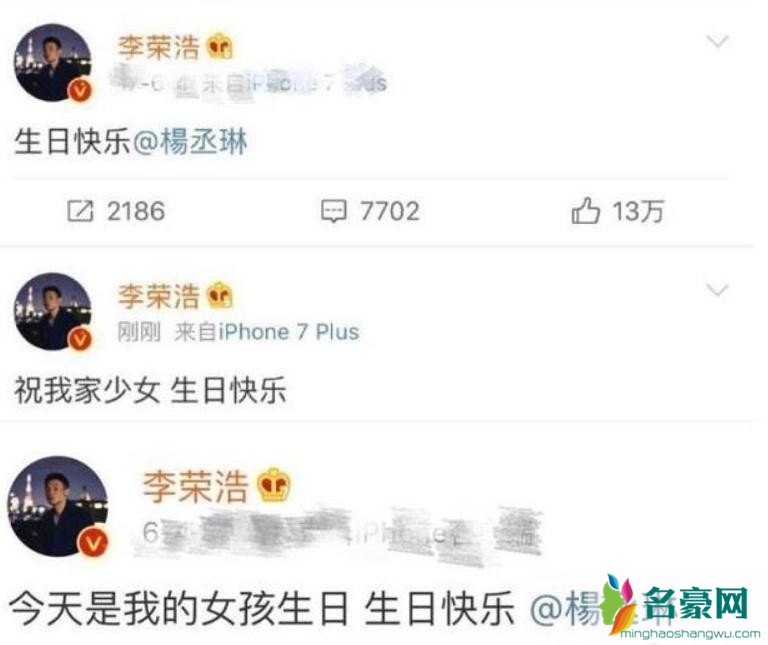Click the iPhone 7 Plus source link
The width and height of the screenshot is (768, 645).
pyautogui.click(x=289, y=332)
